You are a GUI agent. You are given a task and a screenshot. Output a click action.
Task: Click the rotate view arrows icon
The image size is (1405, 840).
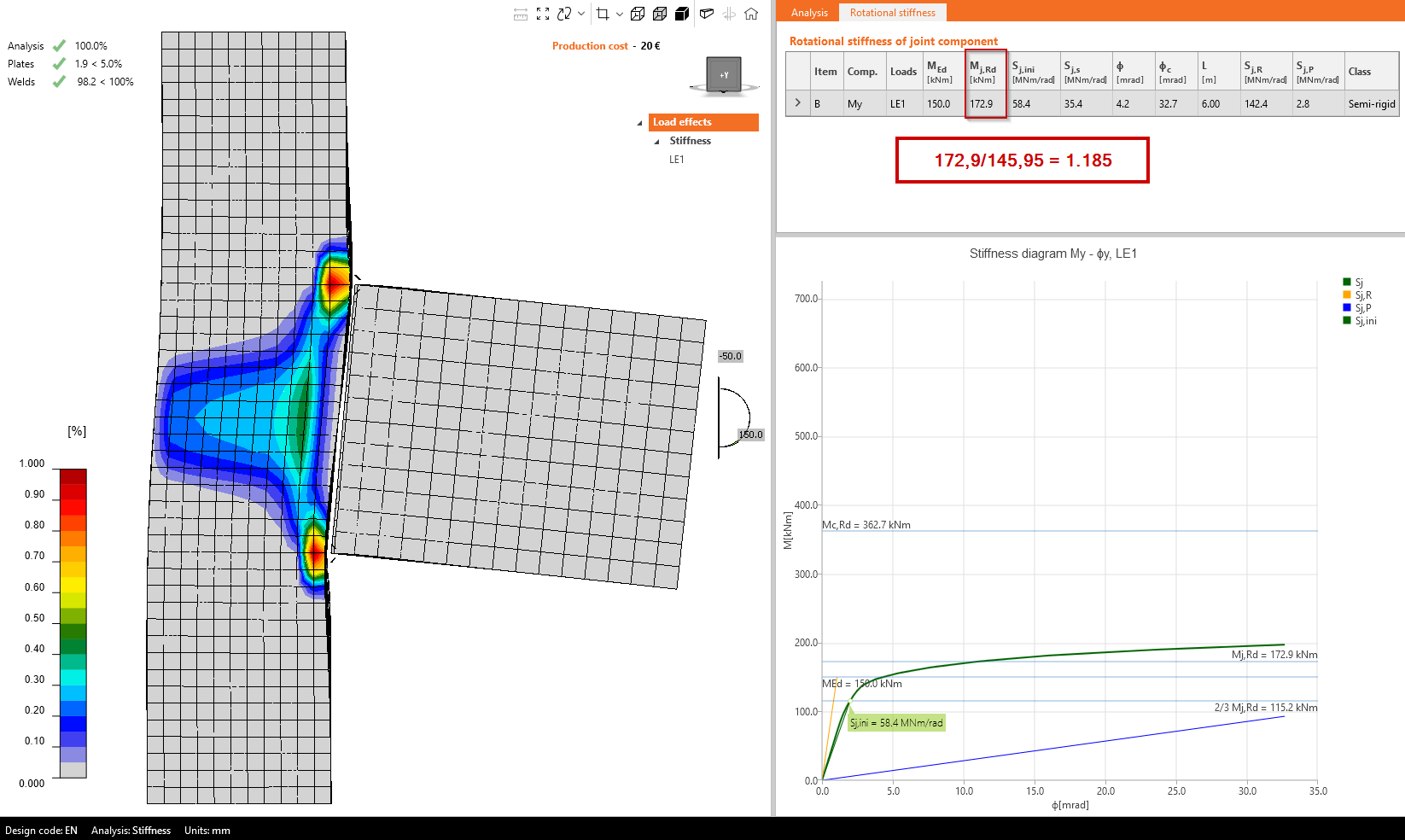[x=564, y=14]
